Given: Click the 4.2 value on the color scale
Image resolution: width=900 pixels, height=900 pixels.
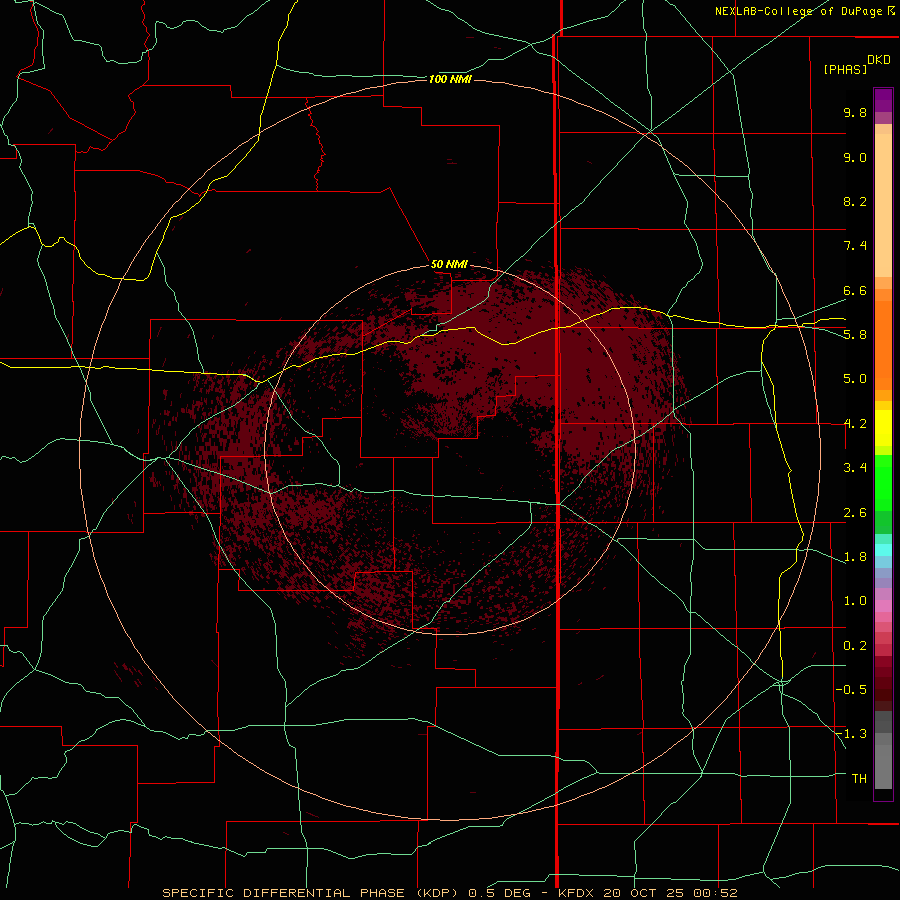Looking at the screenshot, I should pyautogui.click(x=855, y=424).
